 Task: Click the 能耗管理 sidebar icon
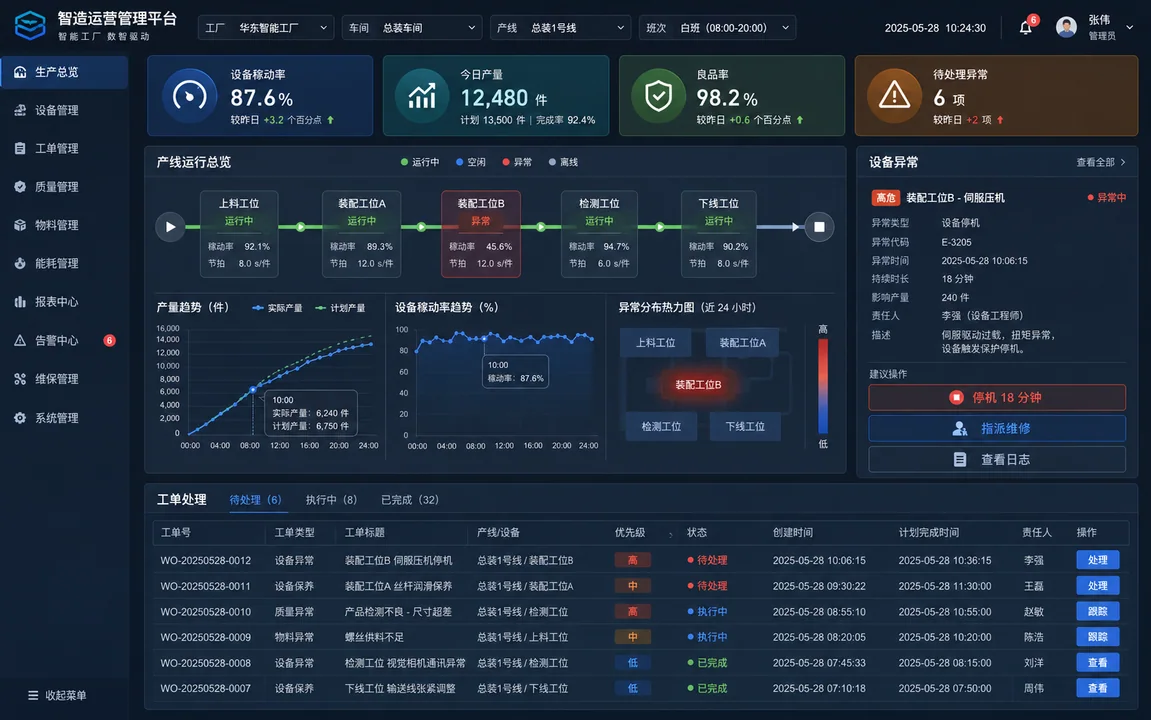(x=20, y=263)
